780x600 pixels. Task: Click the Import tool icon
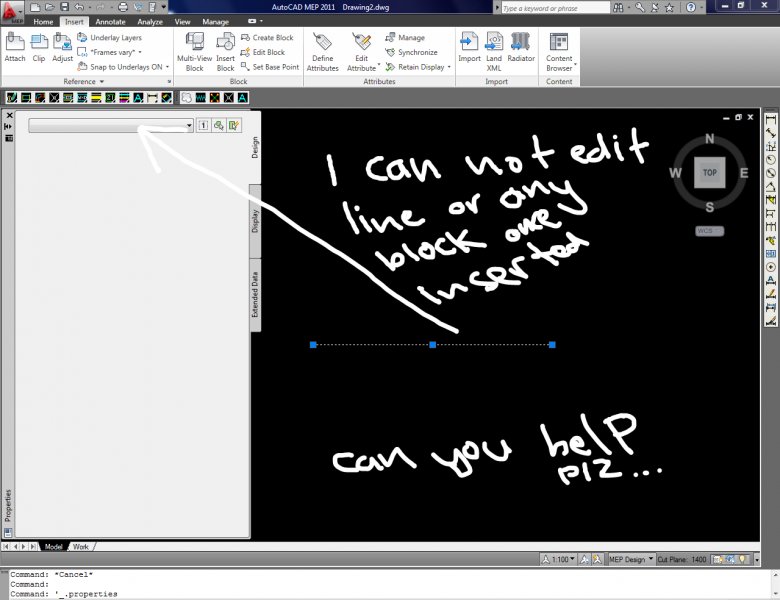(469, 48)
